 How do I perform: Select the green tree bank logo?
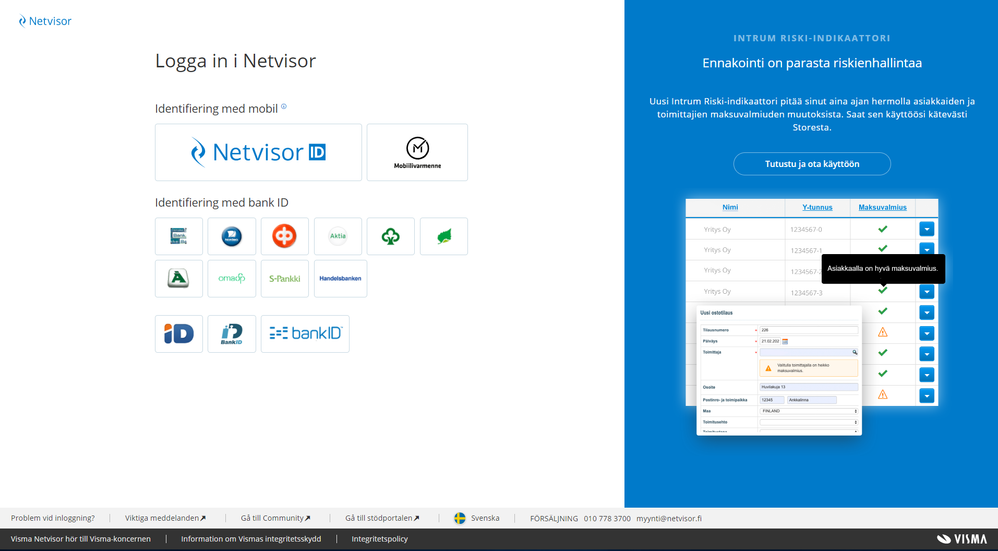point(391,236)
